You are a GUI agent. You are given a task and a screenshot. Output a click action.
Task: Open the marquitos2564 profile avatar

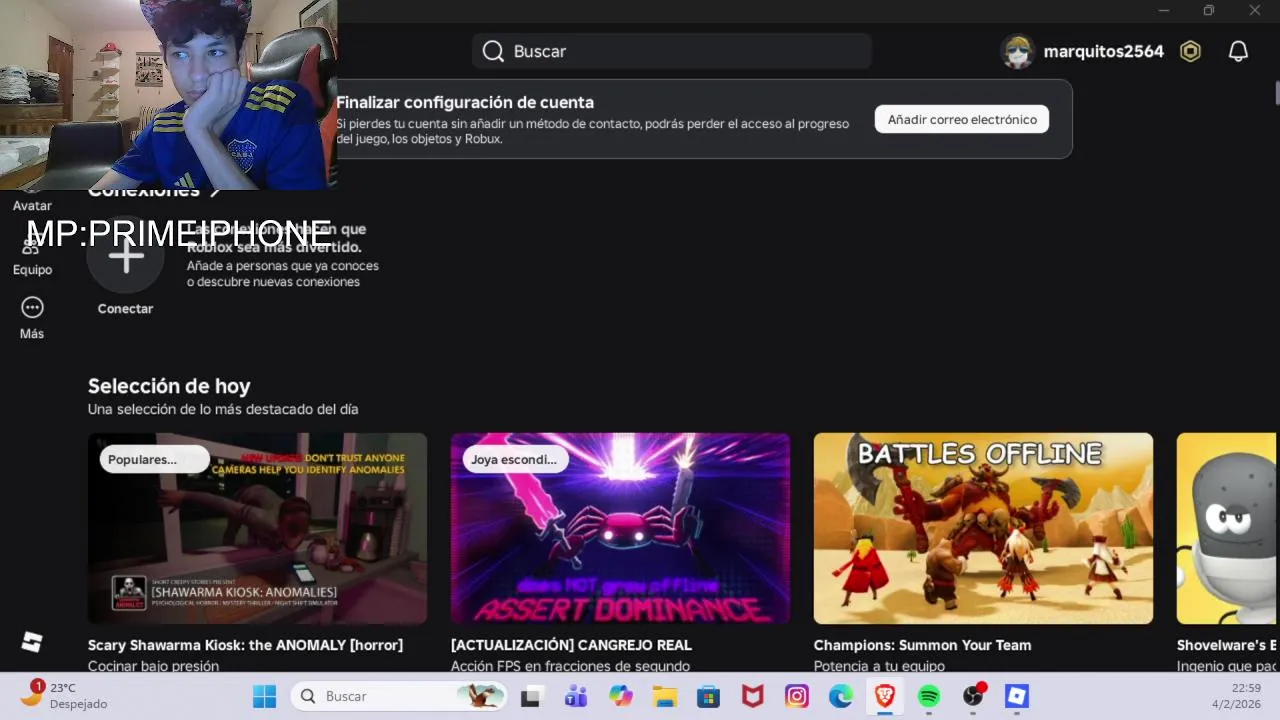pos(1017,51)
